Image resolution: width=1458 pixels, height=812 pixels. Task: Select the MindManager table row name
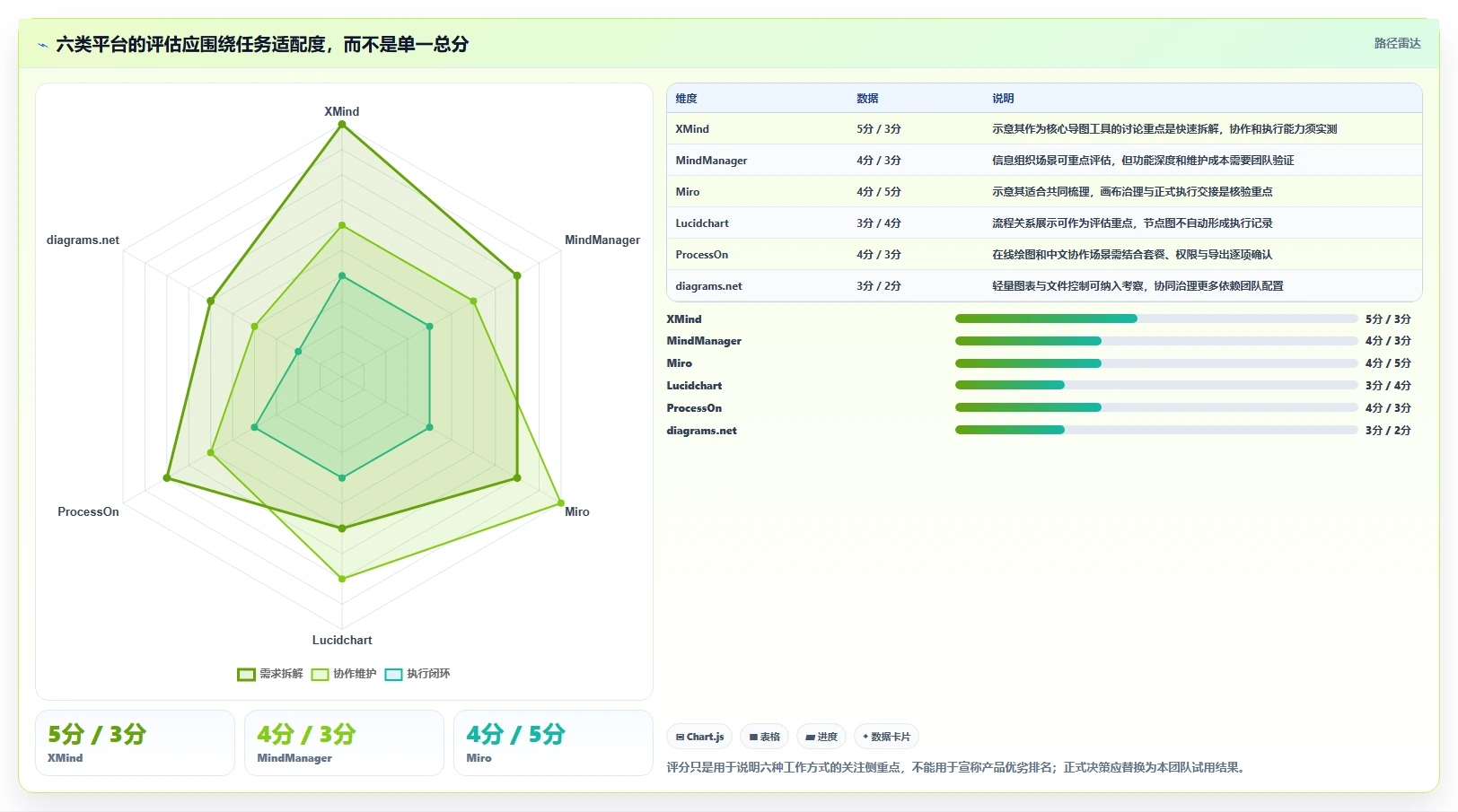tap(711, 161)
